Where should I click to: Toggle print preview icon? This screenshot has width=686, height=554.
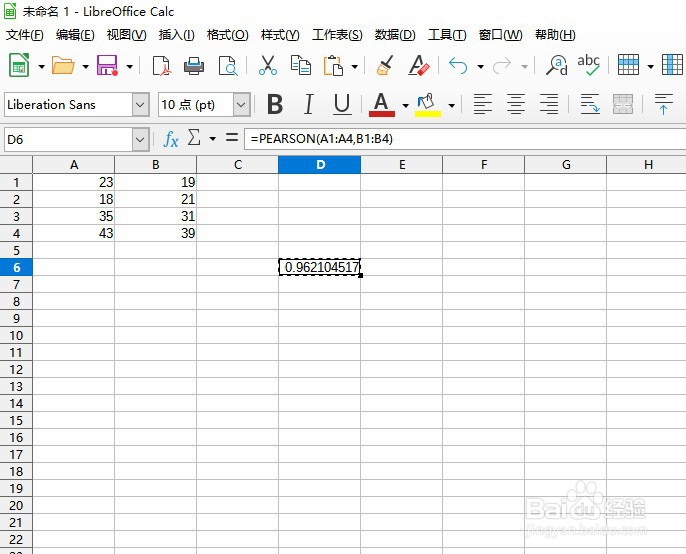(228, 66)
